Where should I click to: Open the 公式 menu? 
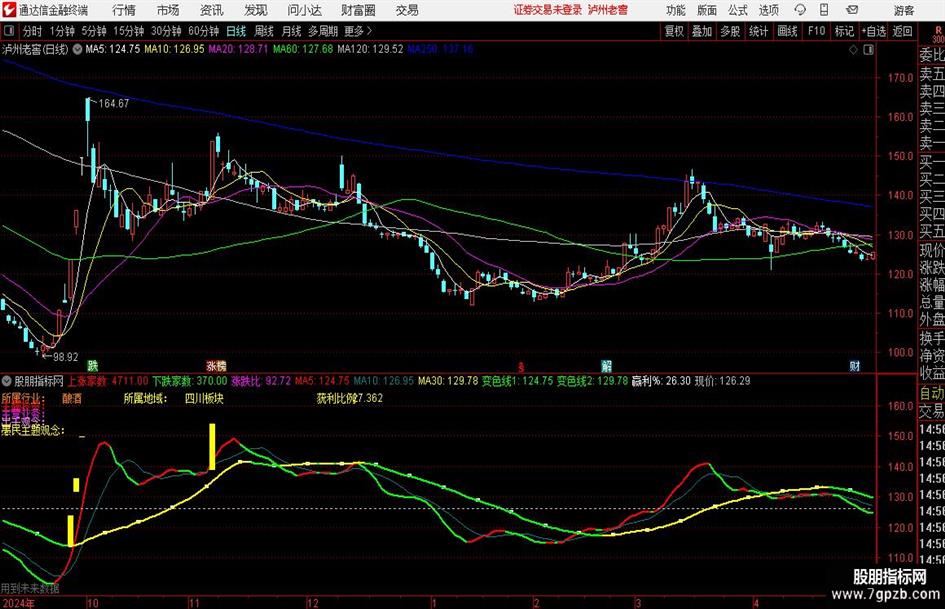pos(738,10)
